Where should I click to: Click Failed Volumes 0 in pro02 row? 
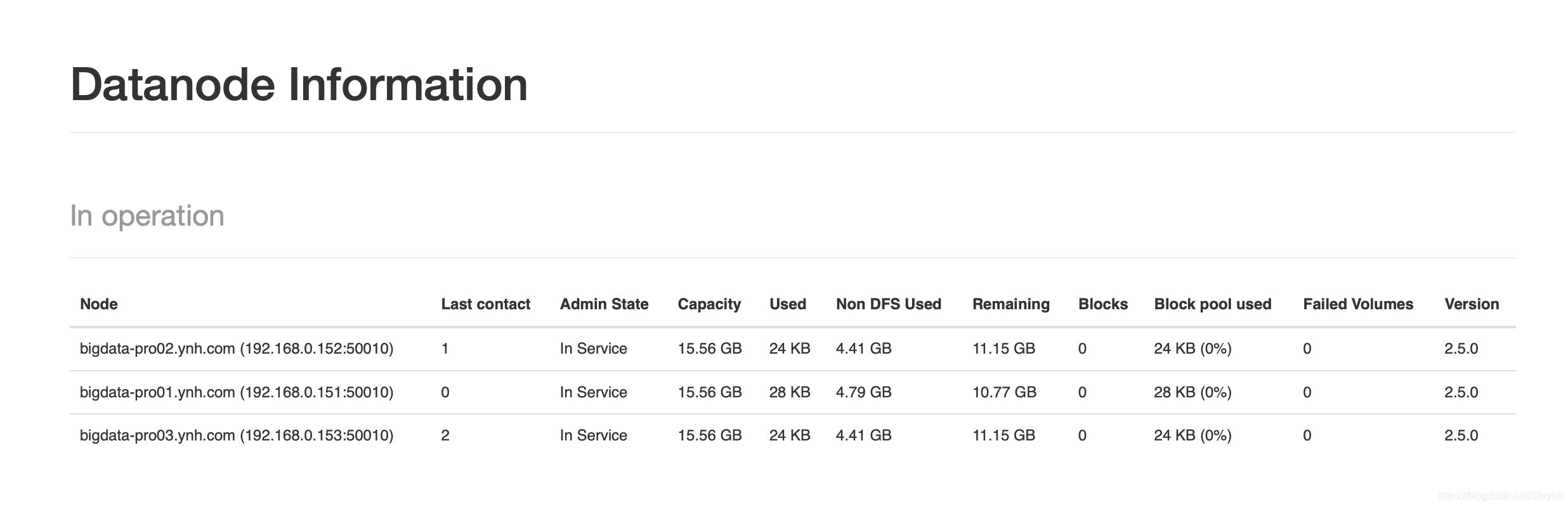click(1307, 349)
